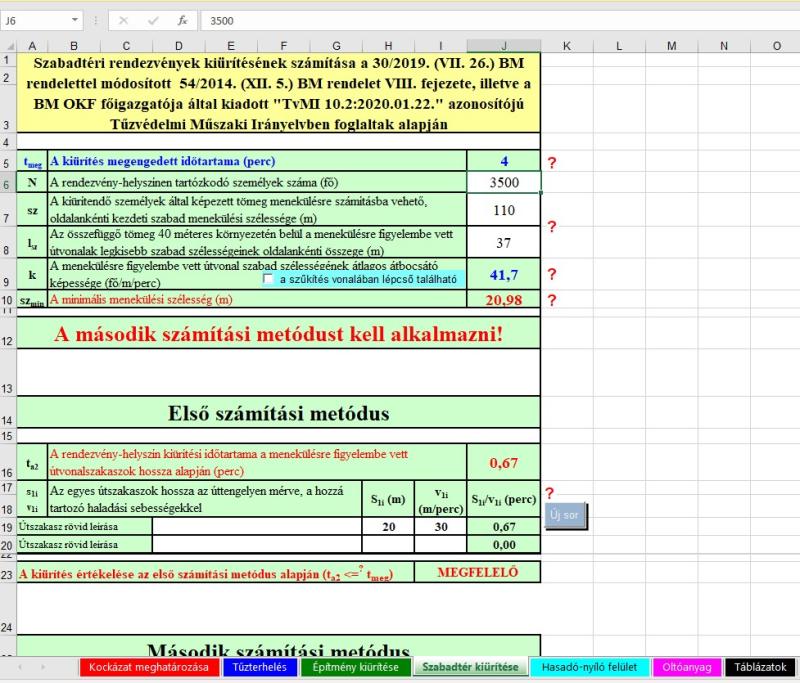Select the 'A kiürítés megengedett időtartama (perc)' label

tap(257, 161)
